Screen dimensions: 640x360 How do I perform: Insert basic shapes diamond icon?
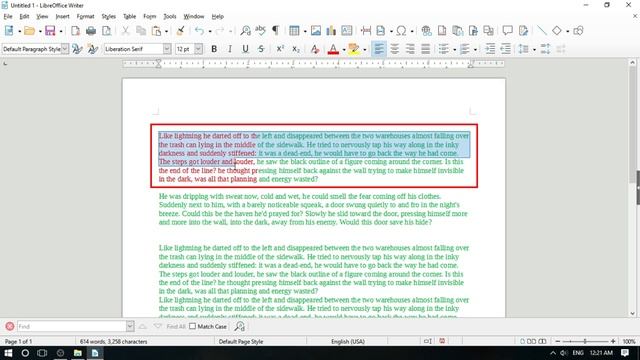click(557, 31)
